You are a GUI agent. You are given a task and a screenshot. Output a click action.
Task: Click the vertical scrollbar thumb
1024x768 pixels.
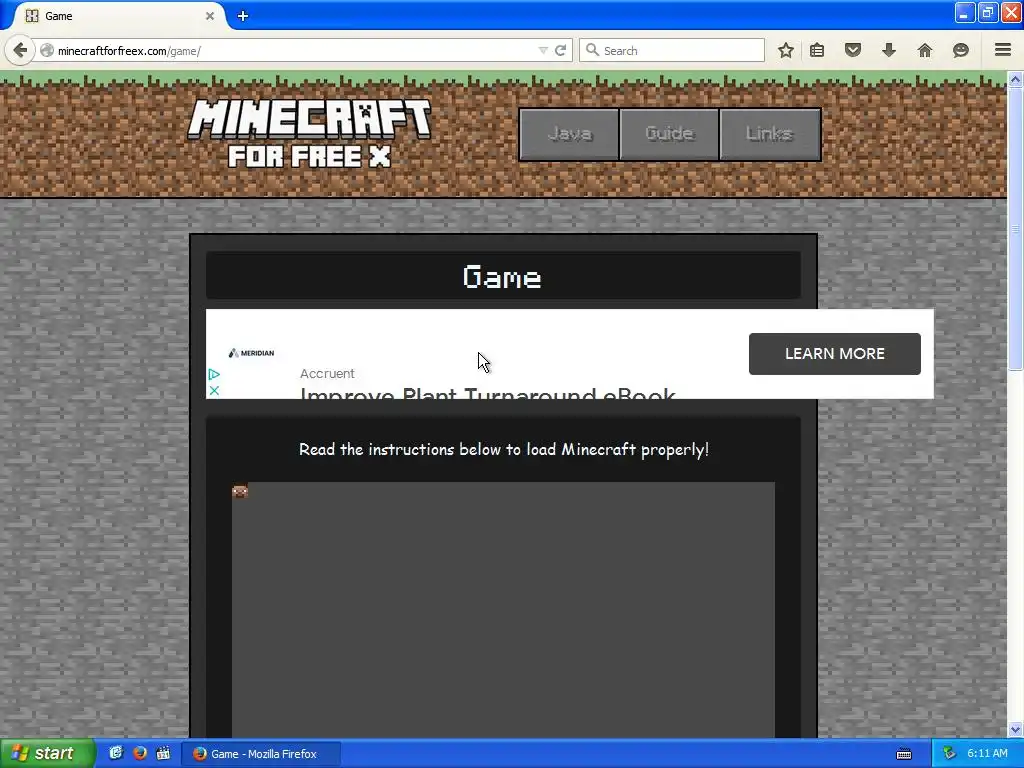coord(1016,229)
